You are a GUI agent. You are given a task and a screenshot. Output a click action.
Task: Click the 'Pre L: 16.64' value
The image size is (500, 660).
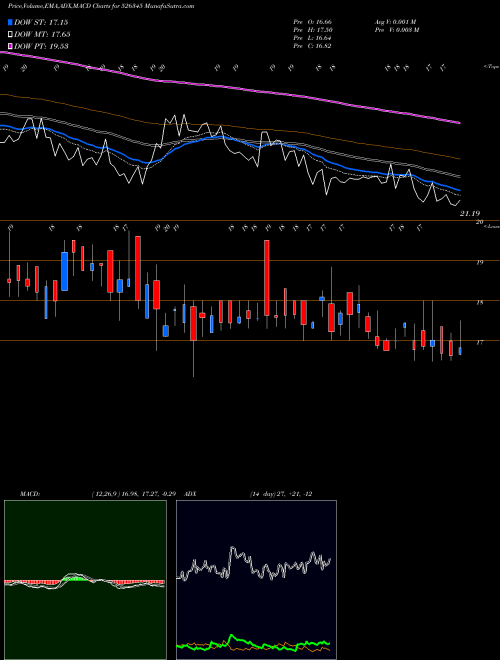pyautogui.click(x=313, y=38)
